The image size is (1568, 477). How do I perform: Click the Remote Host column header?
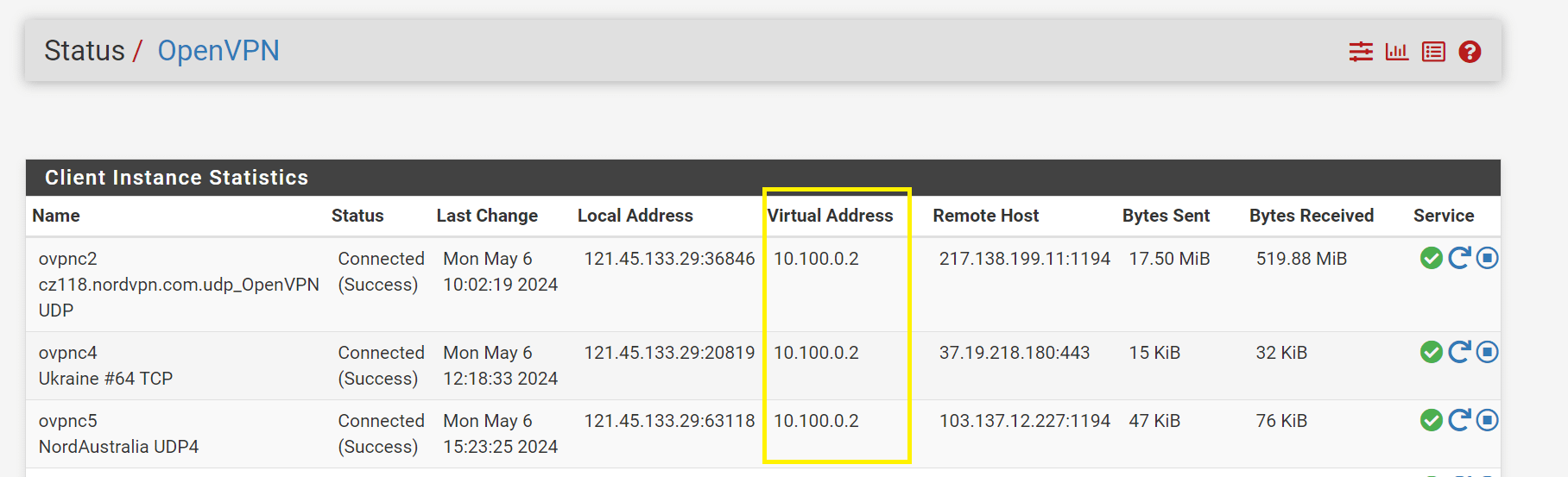(x=985, y=216)
